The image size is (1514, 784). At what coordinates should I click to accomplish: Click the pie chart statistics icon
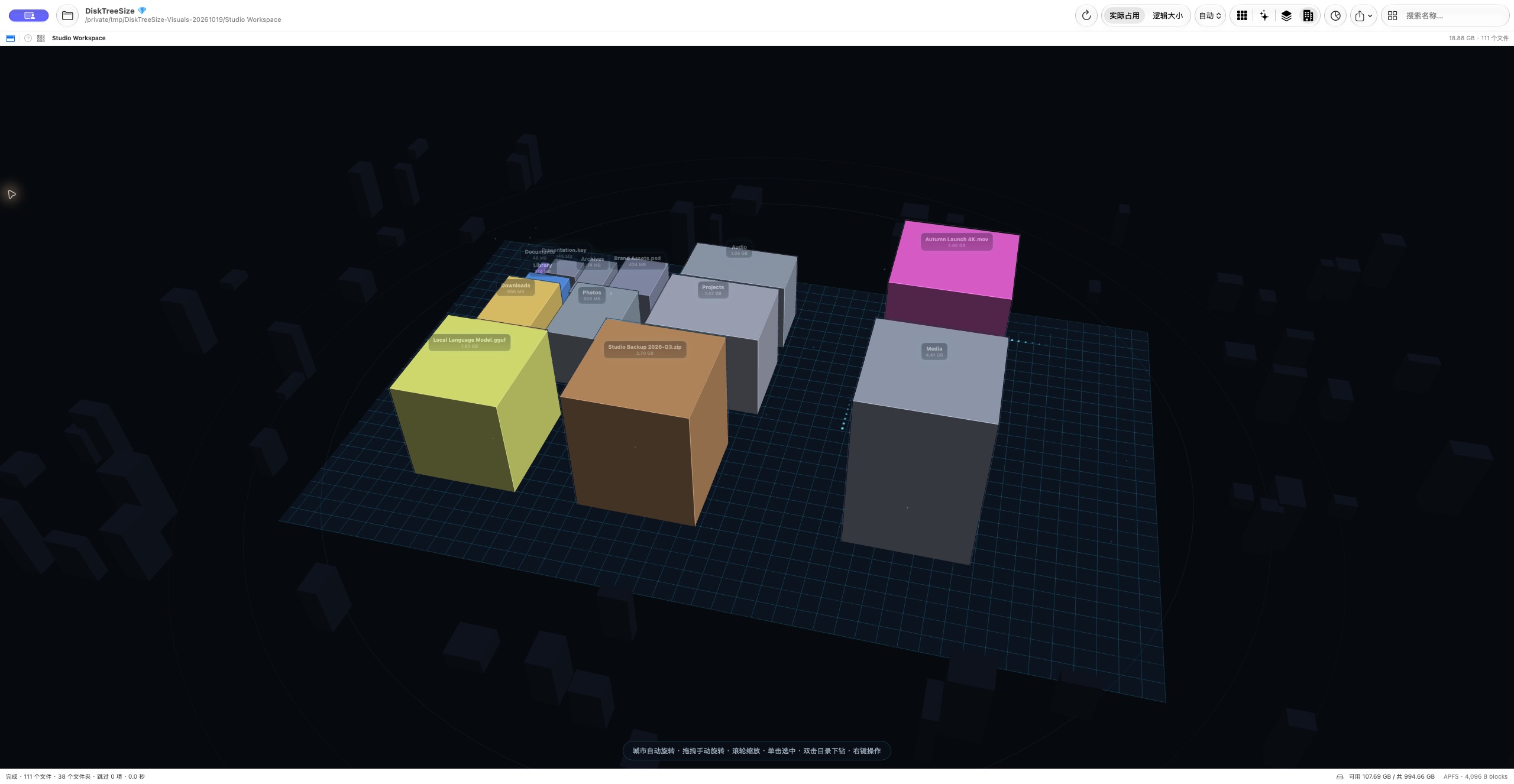click(x=1335, y=15)
